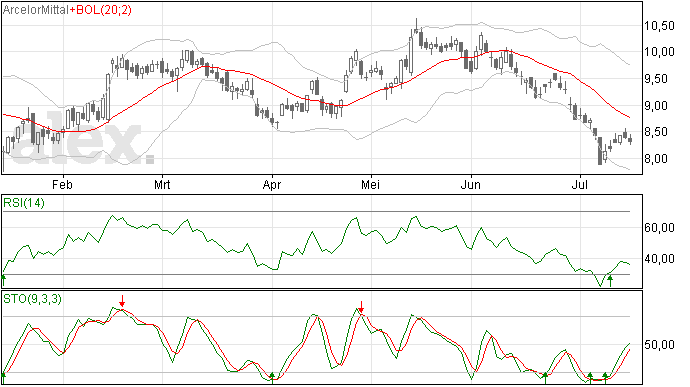The image size is (690, 387).
Task: Click the 50,00 stochastic axis value
Action: click(659, 345)
